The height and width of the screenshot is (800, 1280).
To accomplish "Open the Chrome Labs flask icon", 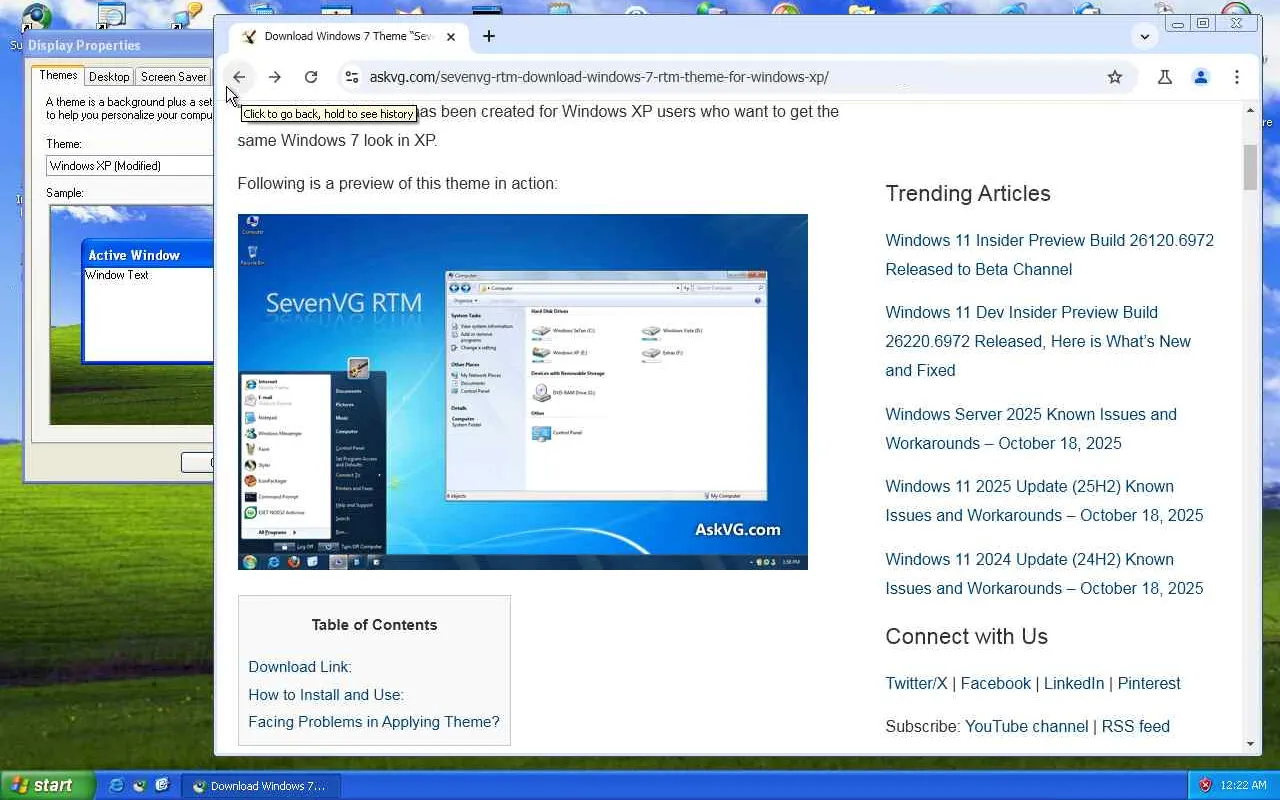I will (x=1165, y=77).
